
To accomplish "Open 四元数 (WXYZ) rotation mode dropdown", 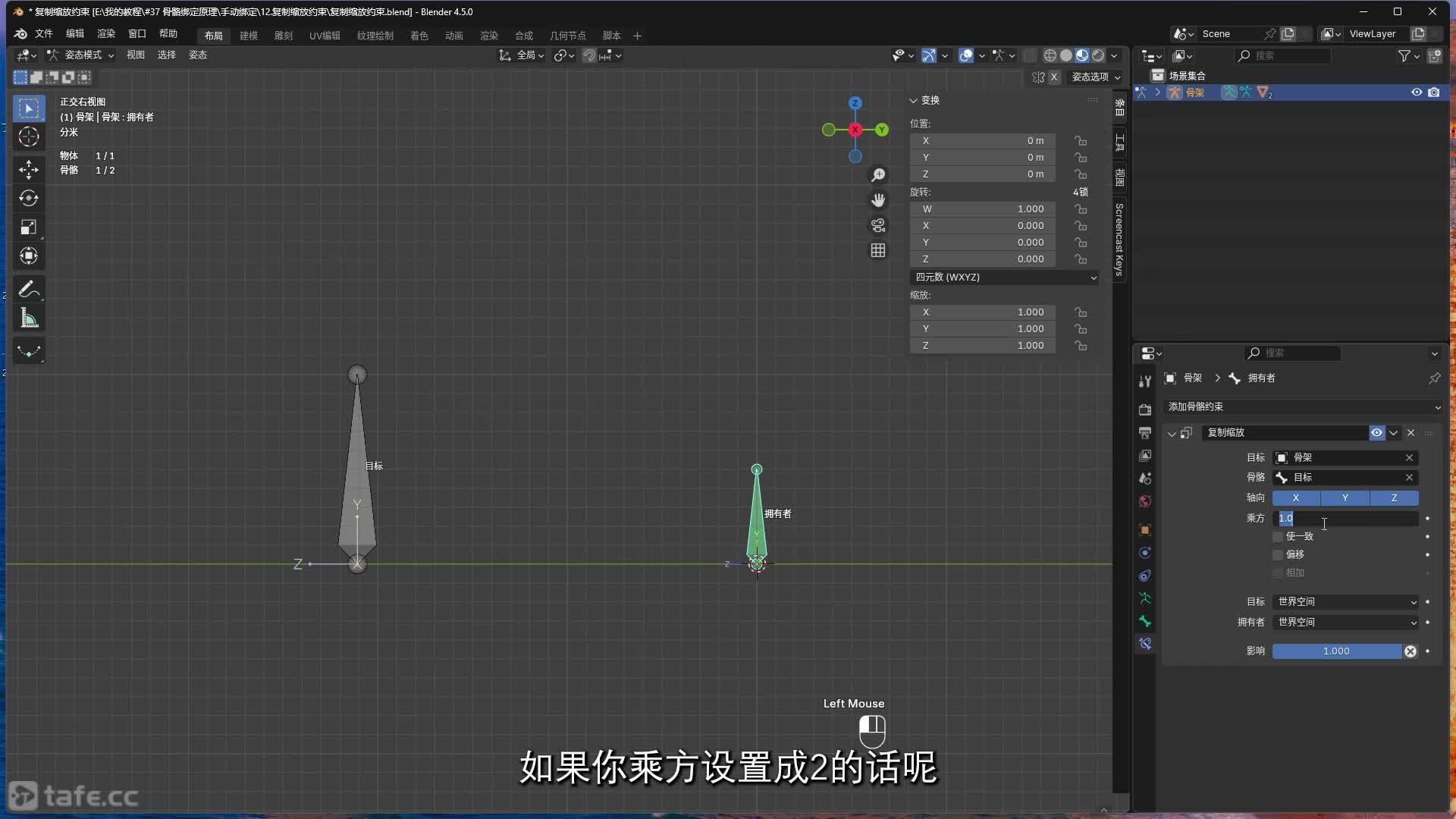I will pyautogui.click(x=1005, y=278).
